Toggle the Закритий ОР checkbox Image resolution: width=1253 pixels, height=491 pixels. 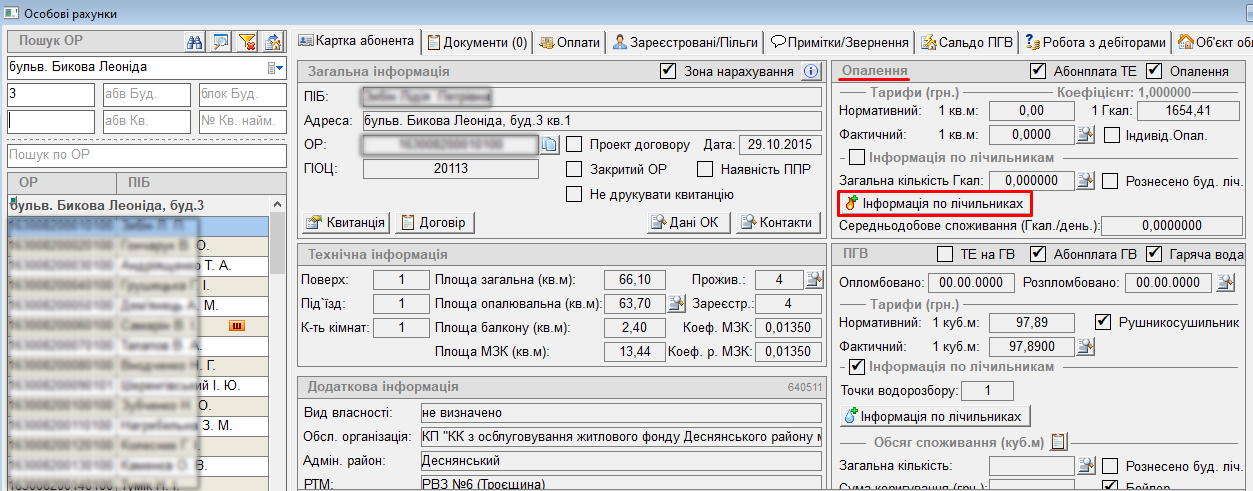coord(574,169)
